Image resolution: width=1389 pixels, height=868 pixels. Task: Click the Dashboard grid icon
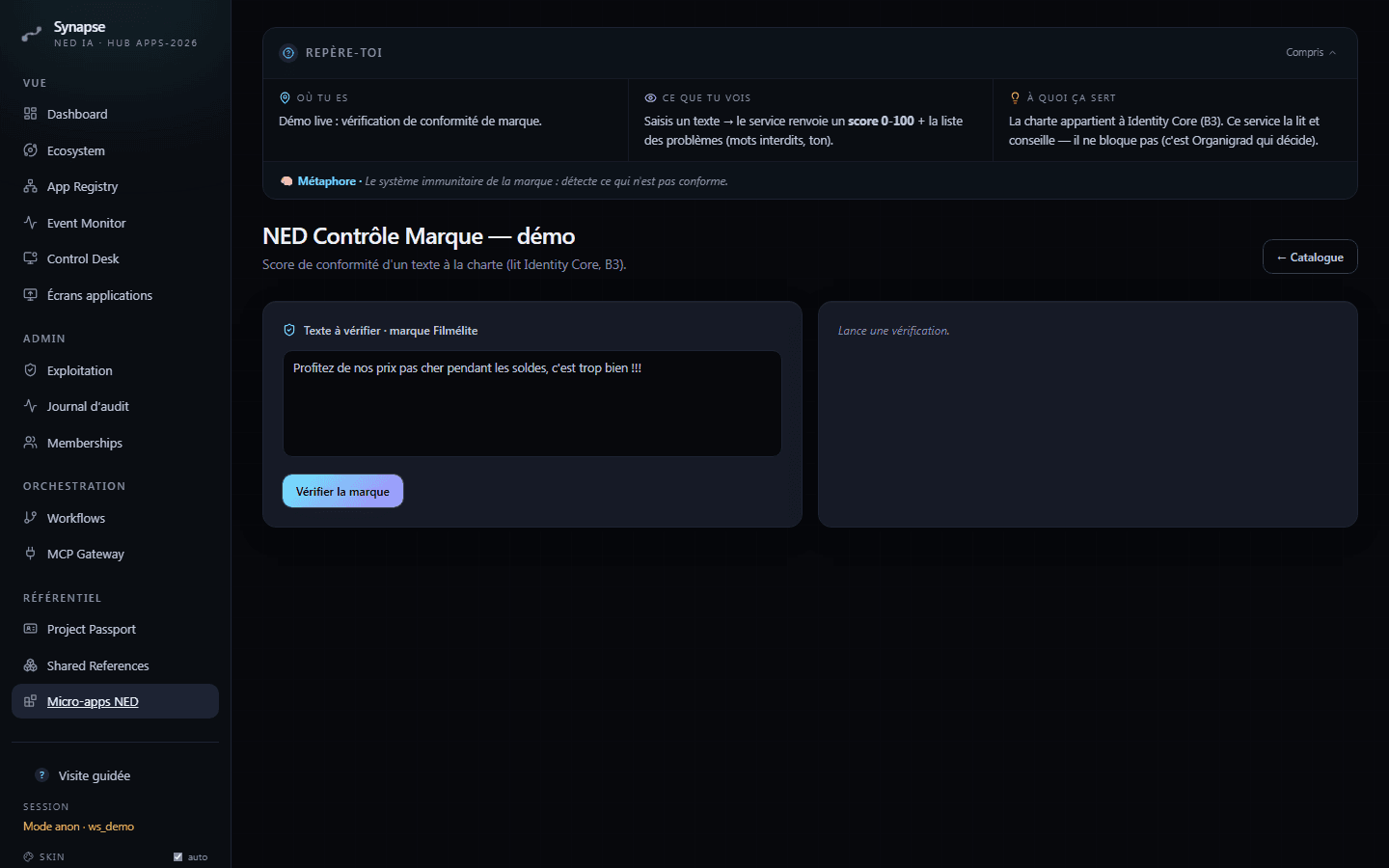[30, 114]
